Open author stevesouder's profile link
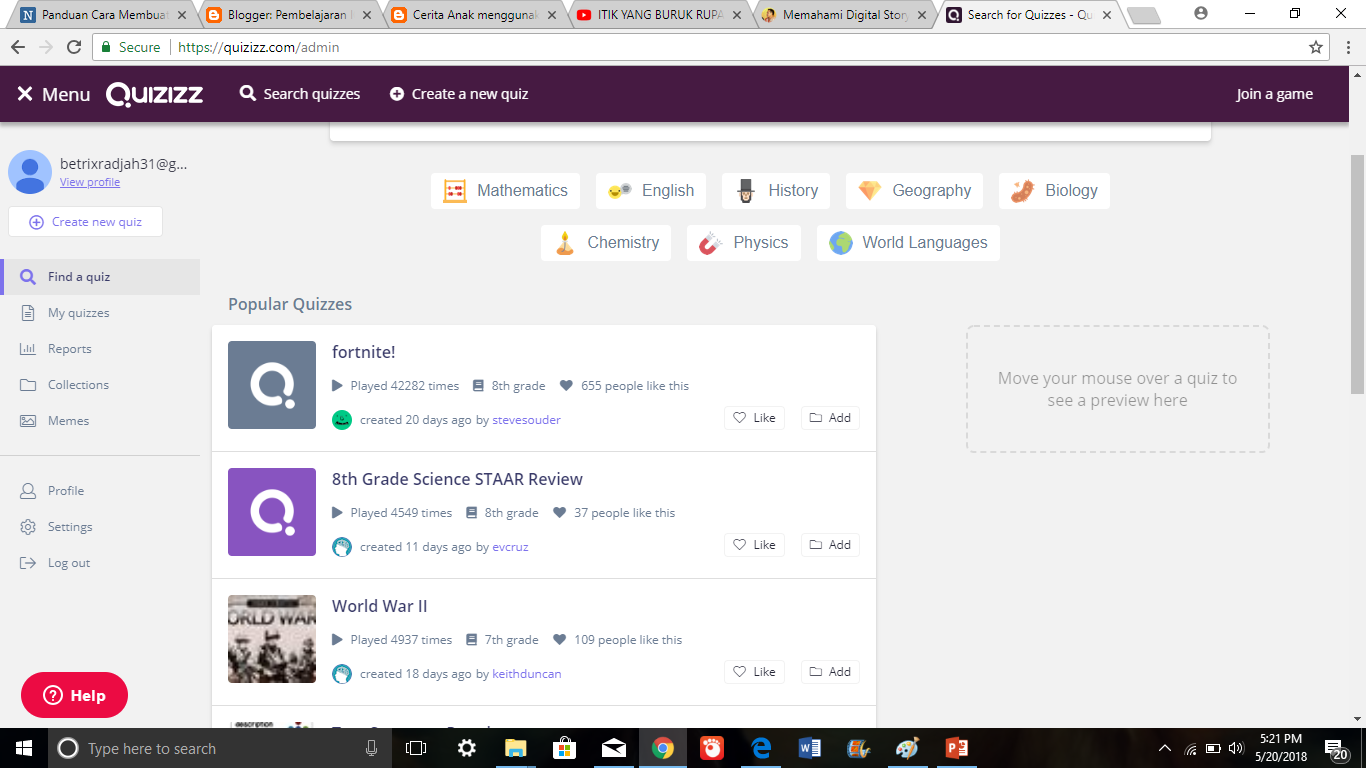The height and width of the screenshot is (768, 1366). 526,420
